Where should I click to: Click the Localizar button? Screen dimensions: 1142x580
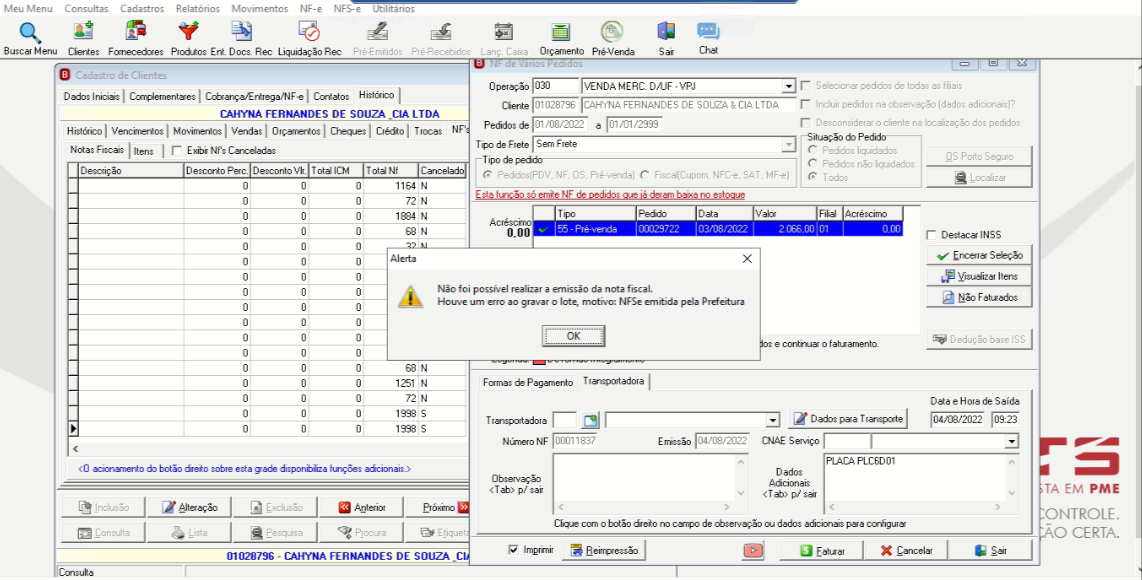[980, 177]
